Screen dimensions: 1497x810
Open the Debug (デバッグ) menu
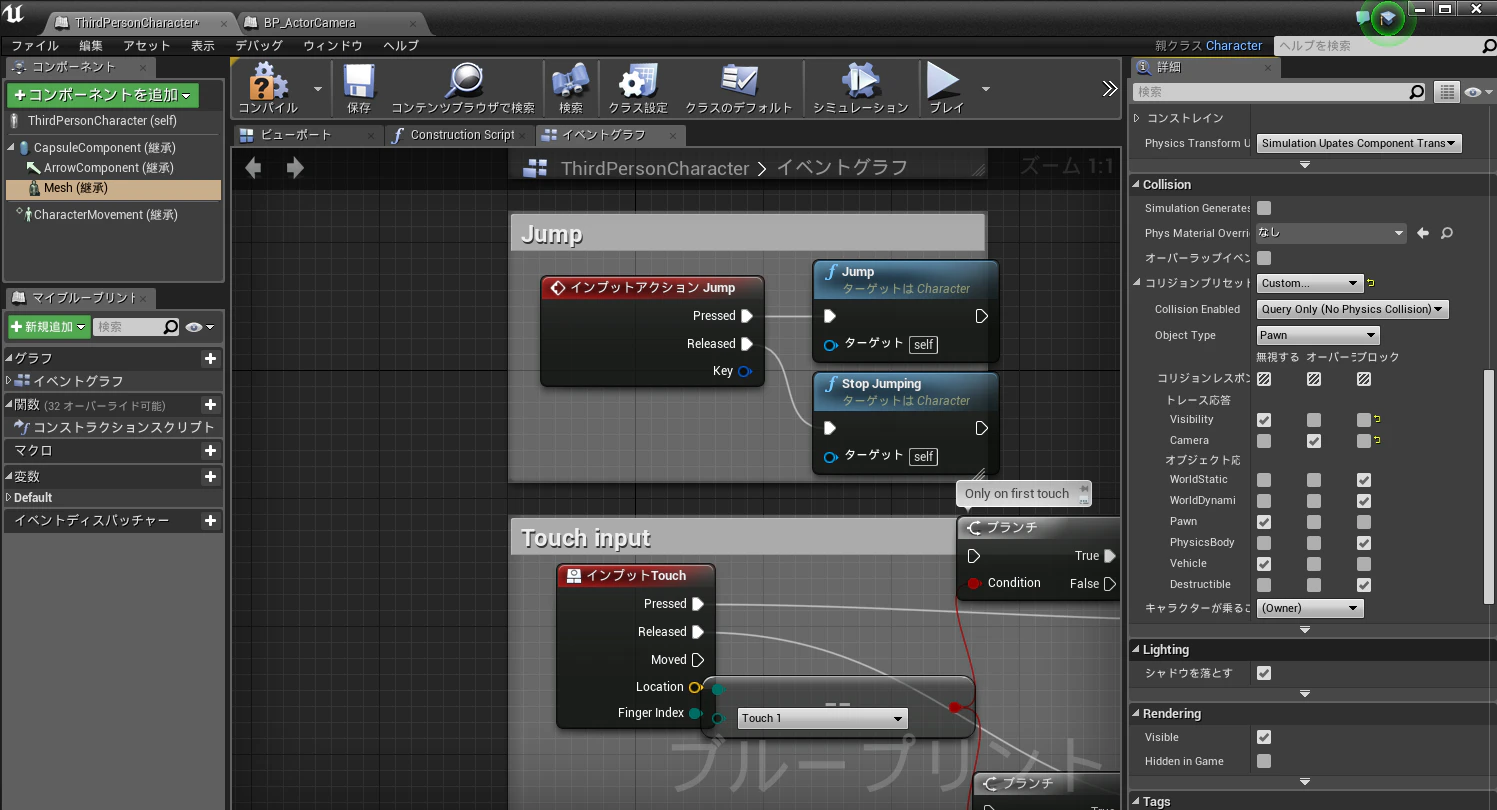click(x=259, y=46)
